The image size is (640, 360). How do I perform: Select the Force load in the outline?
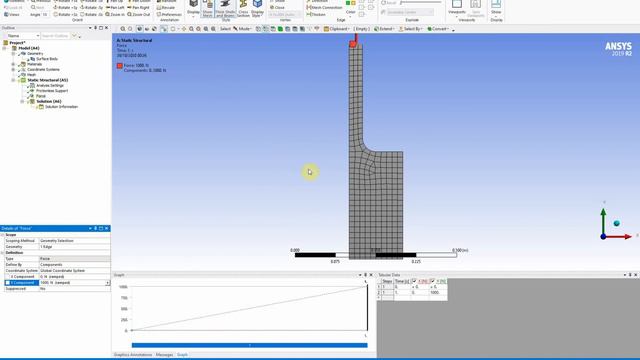click(x=41, y=96)
